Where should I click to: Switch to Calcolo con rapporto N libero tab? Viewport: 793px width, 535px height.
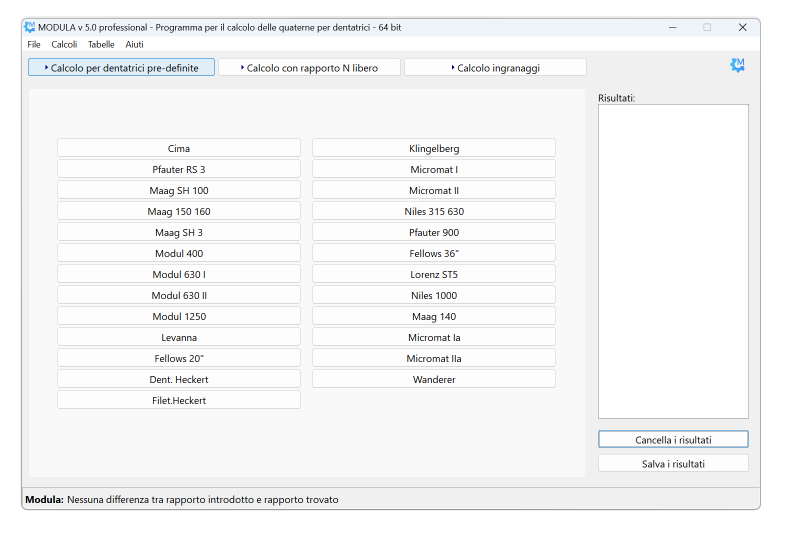point(310,67)
